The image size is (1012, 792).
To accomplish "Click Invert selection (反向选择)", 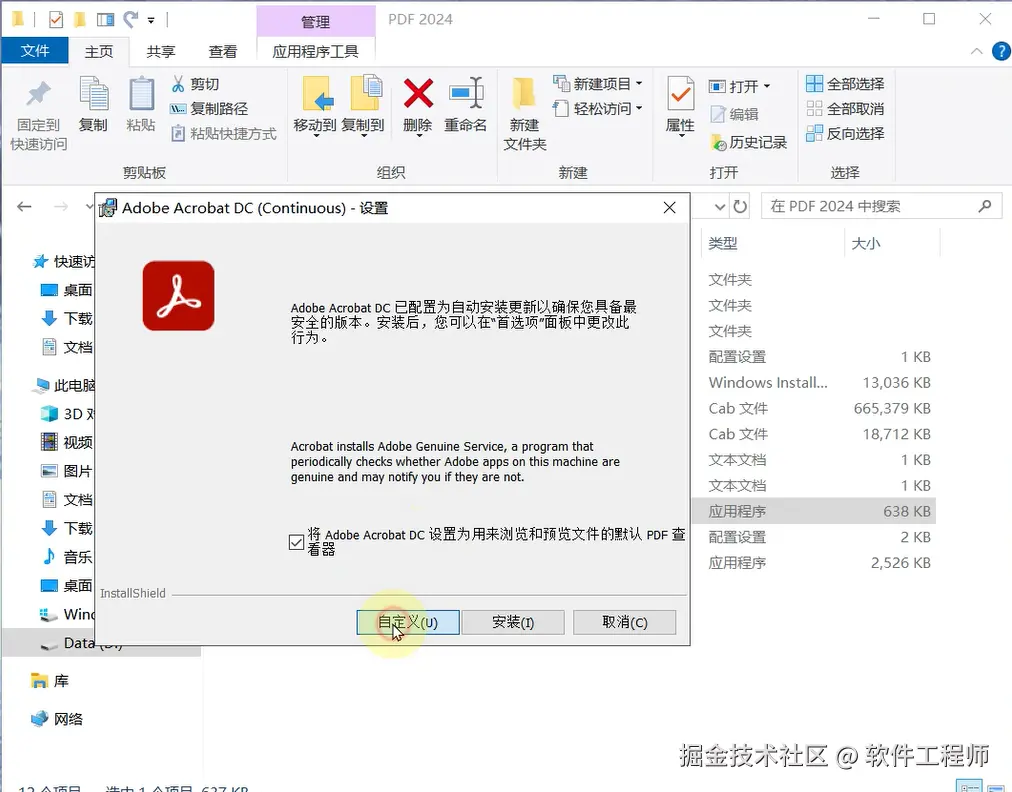I will (845, 134).
